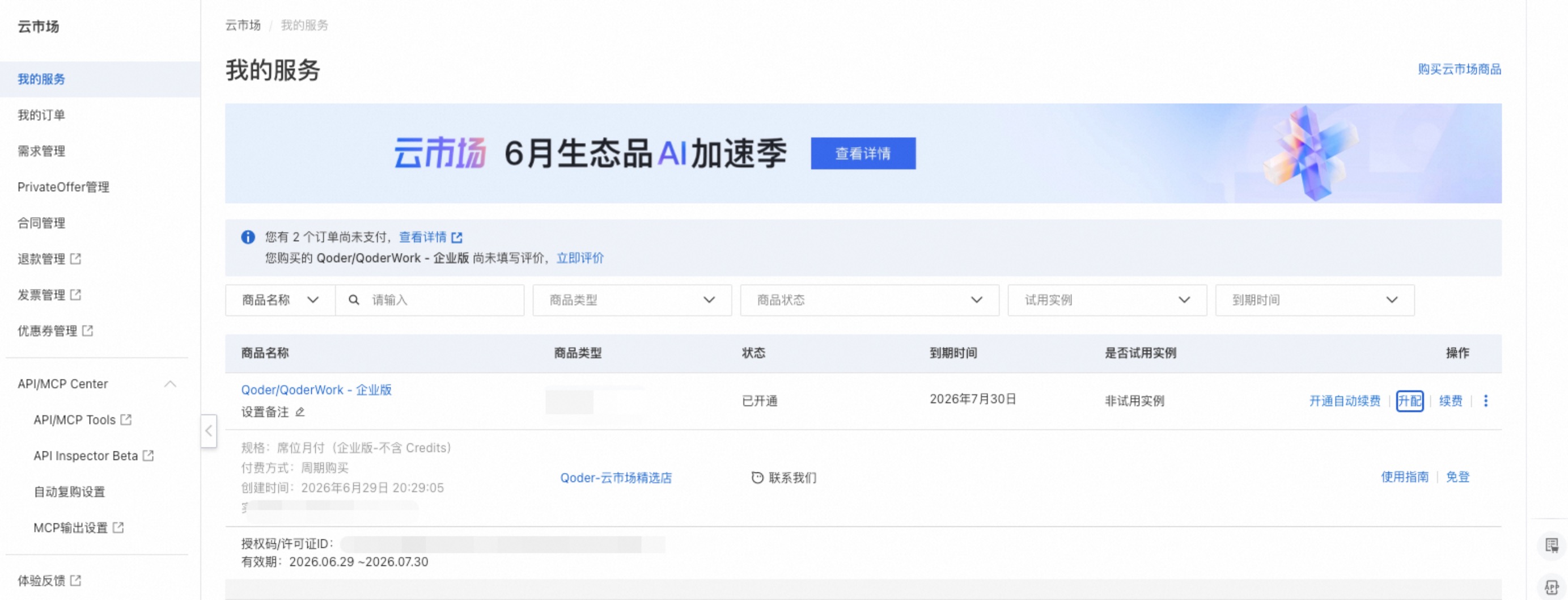Screen dimensions: 1568x600
Task: Click the 联系我们 contact link
Action: tap(793, 478)
